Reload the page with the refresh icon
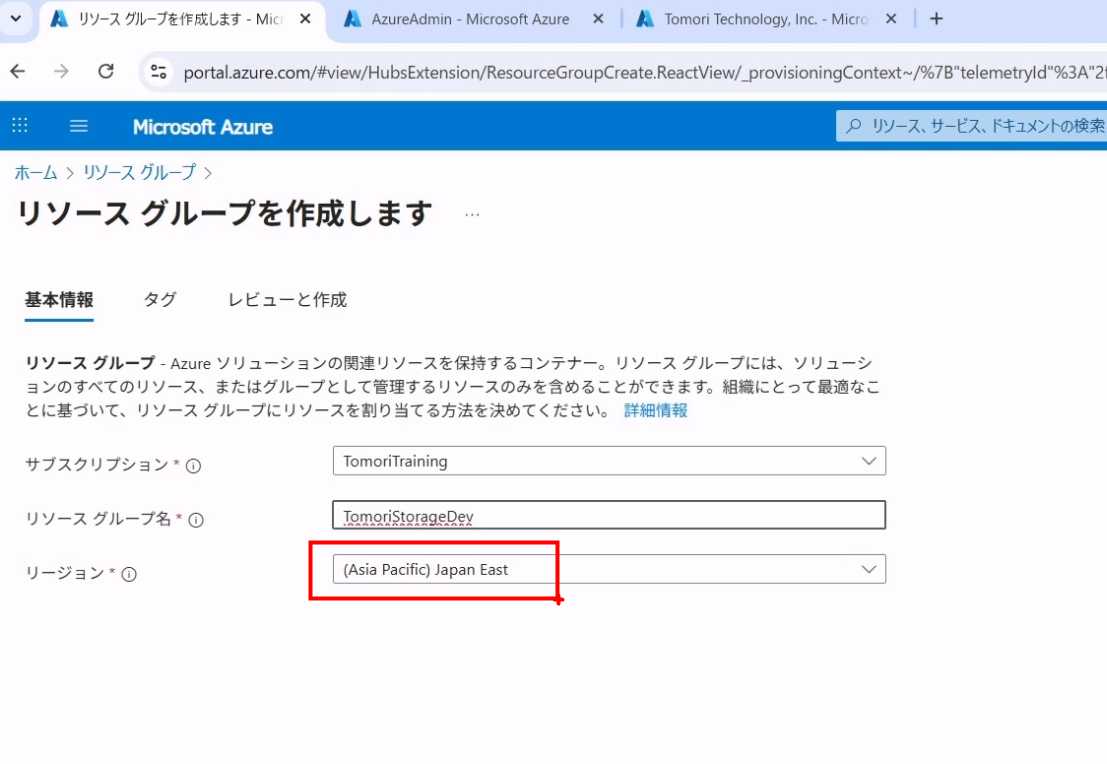1107x764 pixels. 106,71
